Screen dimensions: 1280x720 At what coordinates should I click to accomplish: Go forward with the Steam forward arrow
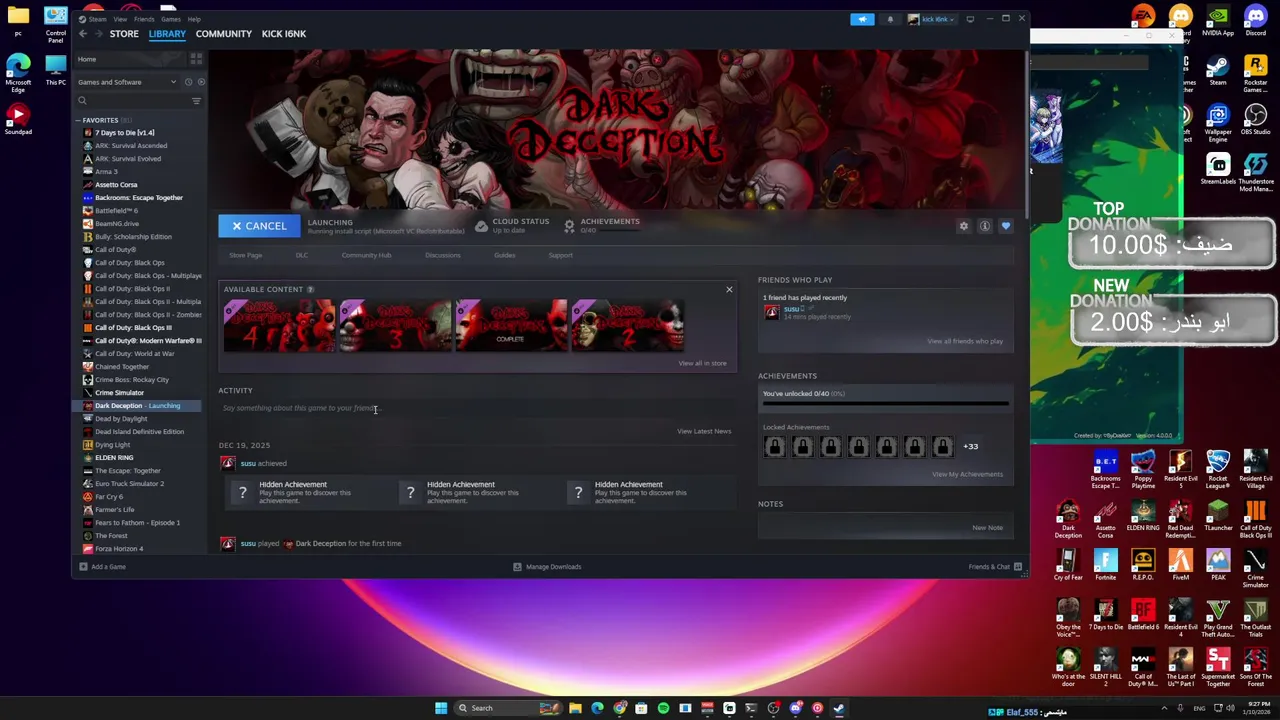(x=97, y=34)
